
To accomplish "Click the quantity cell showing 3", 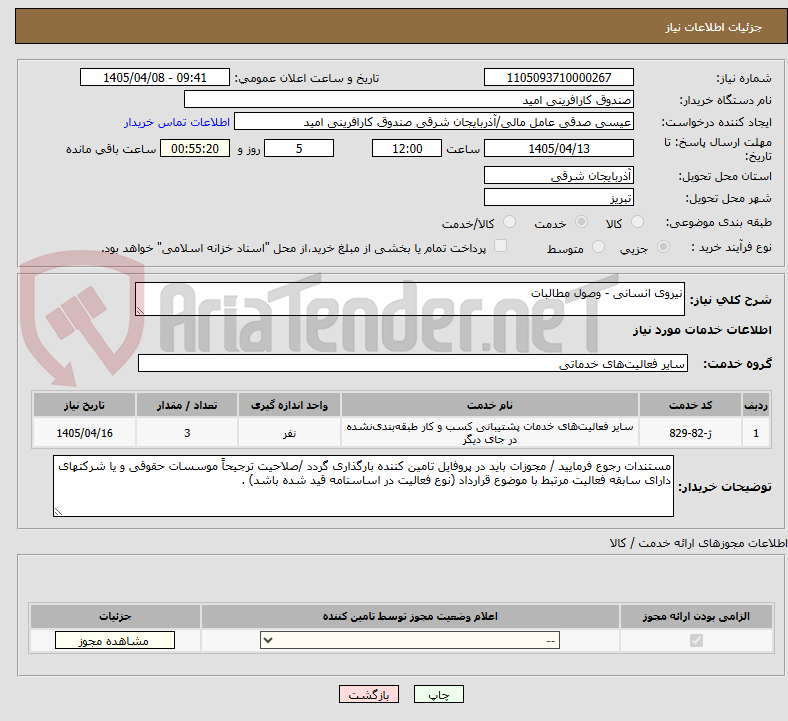I will 186,433.
